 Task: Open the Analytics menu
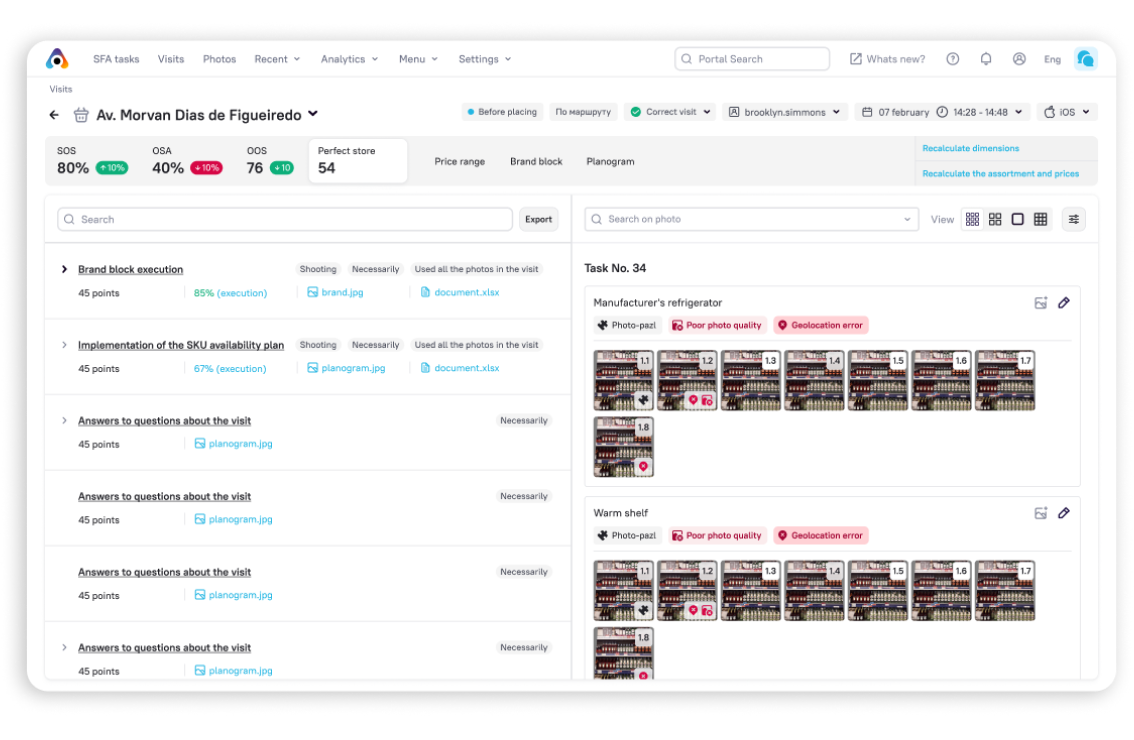click(x=349, y=59)
